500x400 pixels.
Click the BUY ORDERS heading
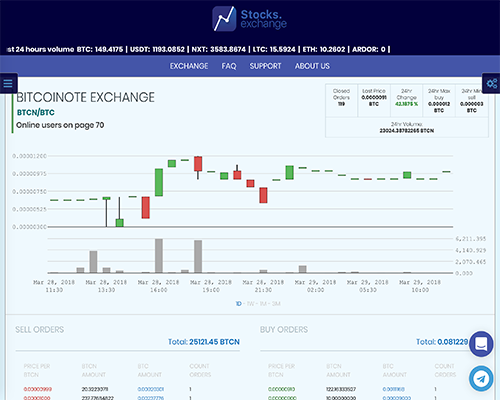click(284, 330)
